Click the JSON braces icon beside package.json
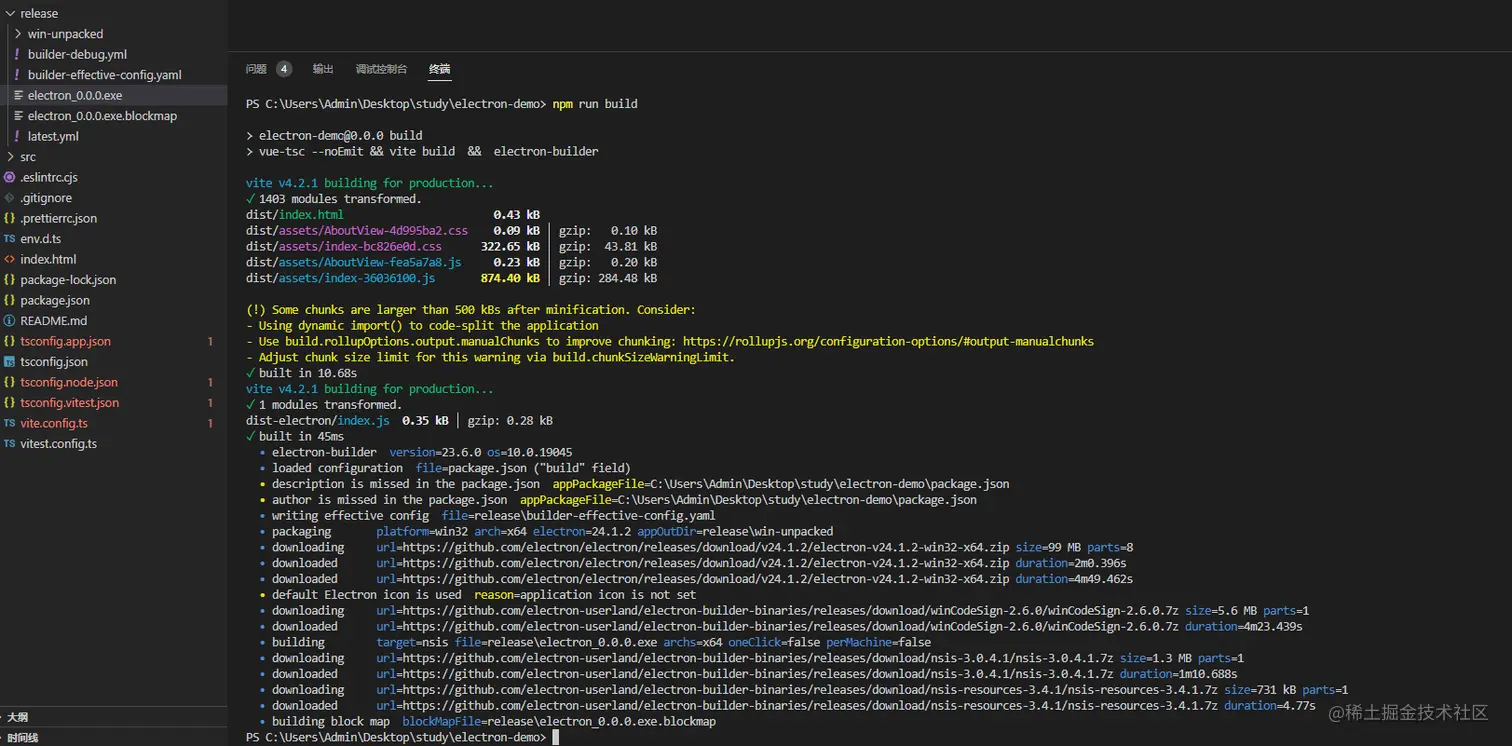 [x=10, y=300]
